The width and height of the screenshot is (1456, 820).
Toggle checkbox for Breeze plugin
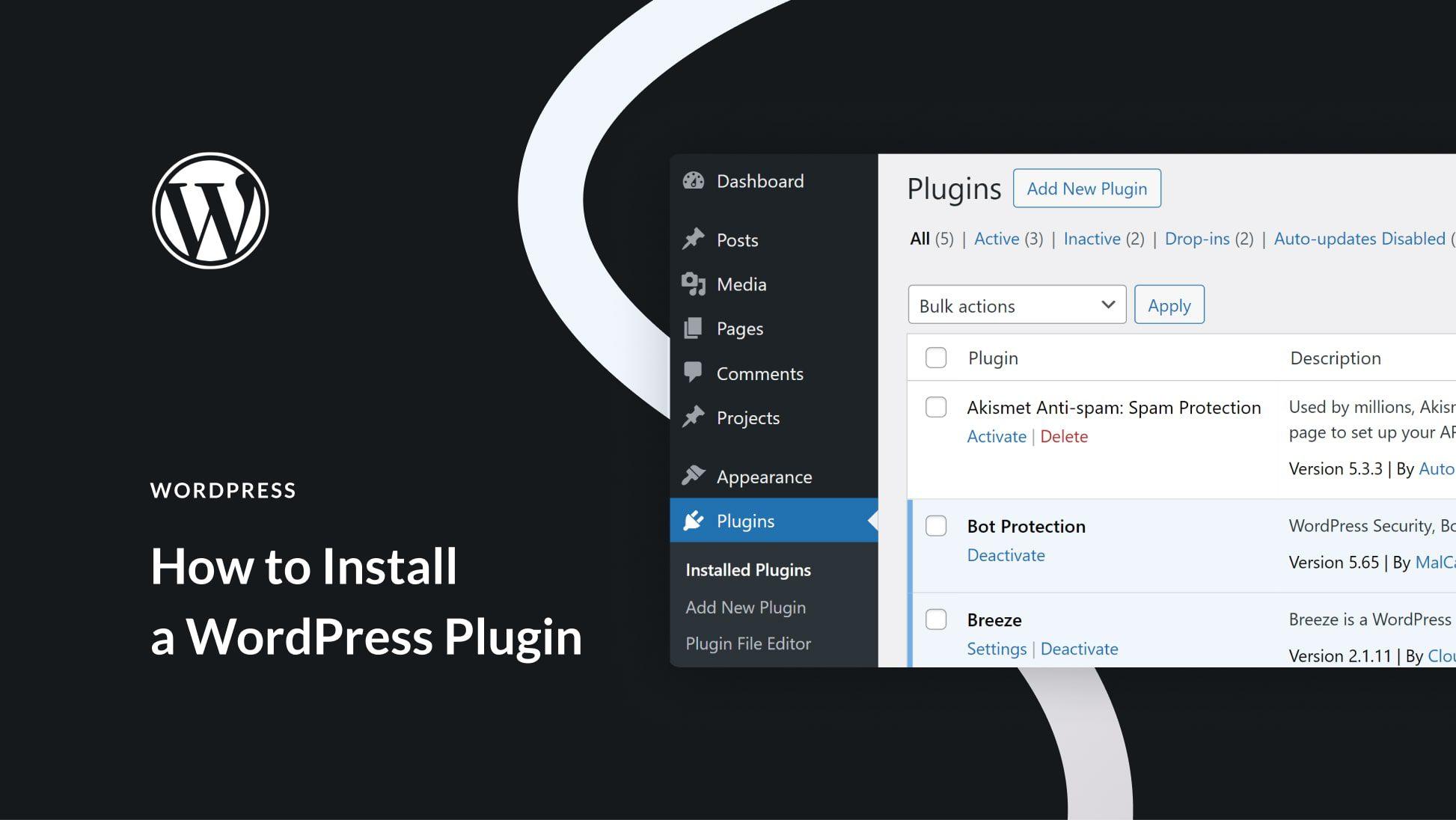(x=934, y=619)
